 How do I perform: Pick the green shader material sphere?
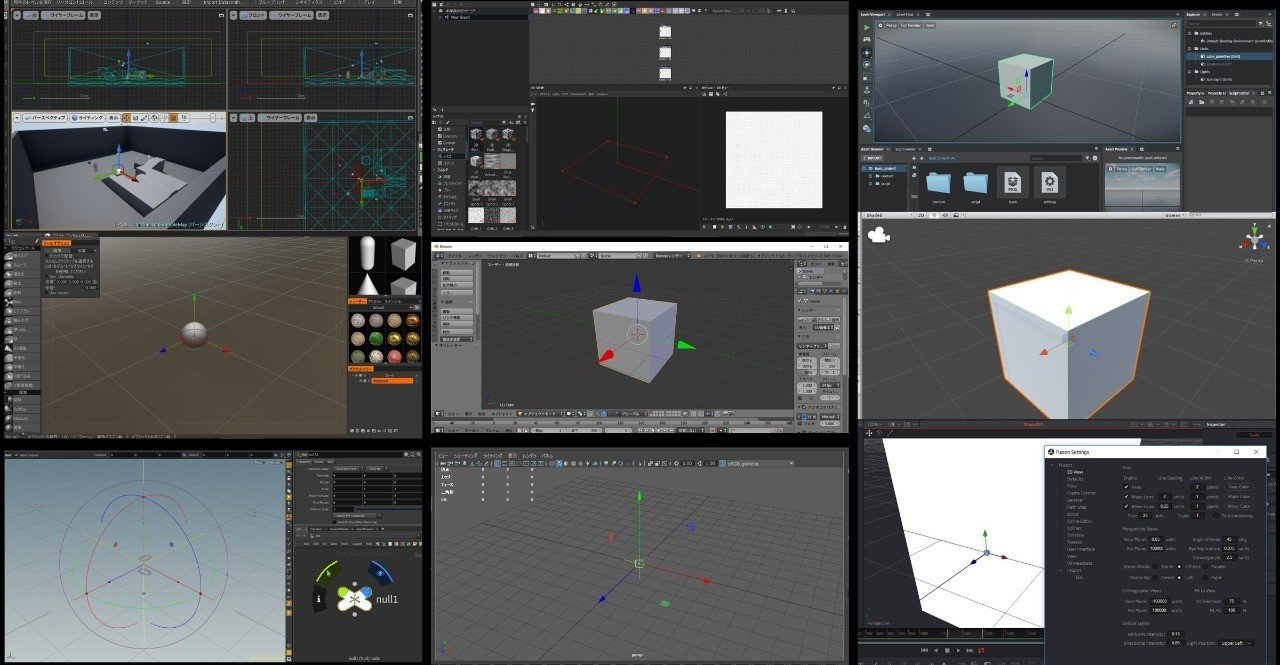point(374,338)
